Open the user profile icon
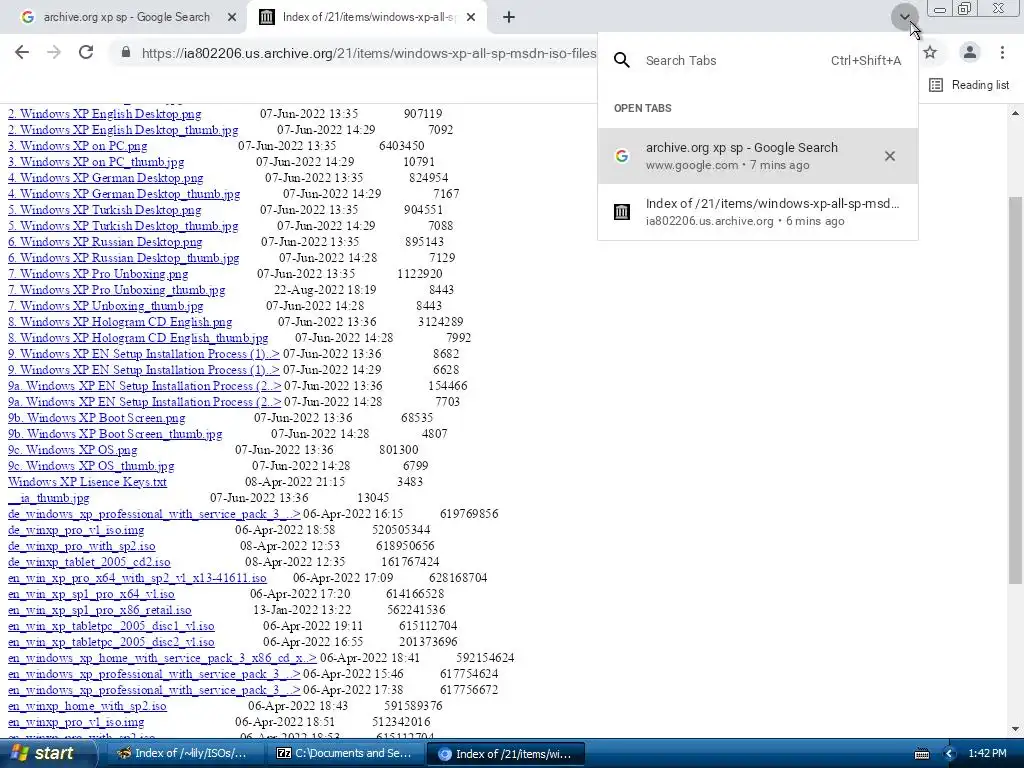 (x=970, y=52)
